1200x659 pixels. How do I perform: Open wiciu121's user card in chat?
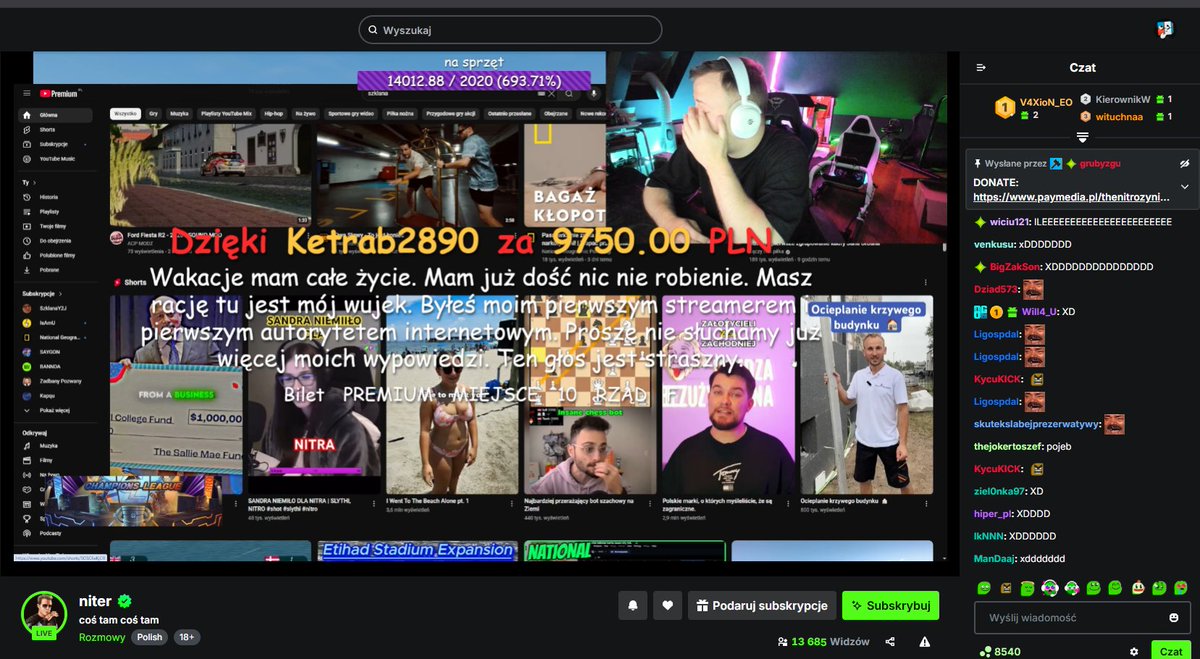pyautogui.click(x=1009, y=221)
